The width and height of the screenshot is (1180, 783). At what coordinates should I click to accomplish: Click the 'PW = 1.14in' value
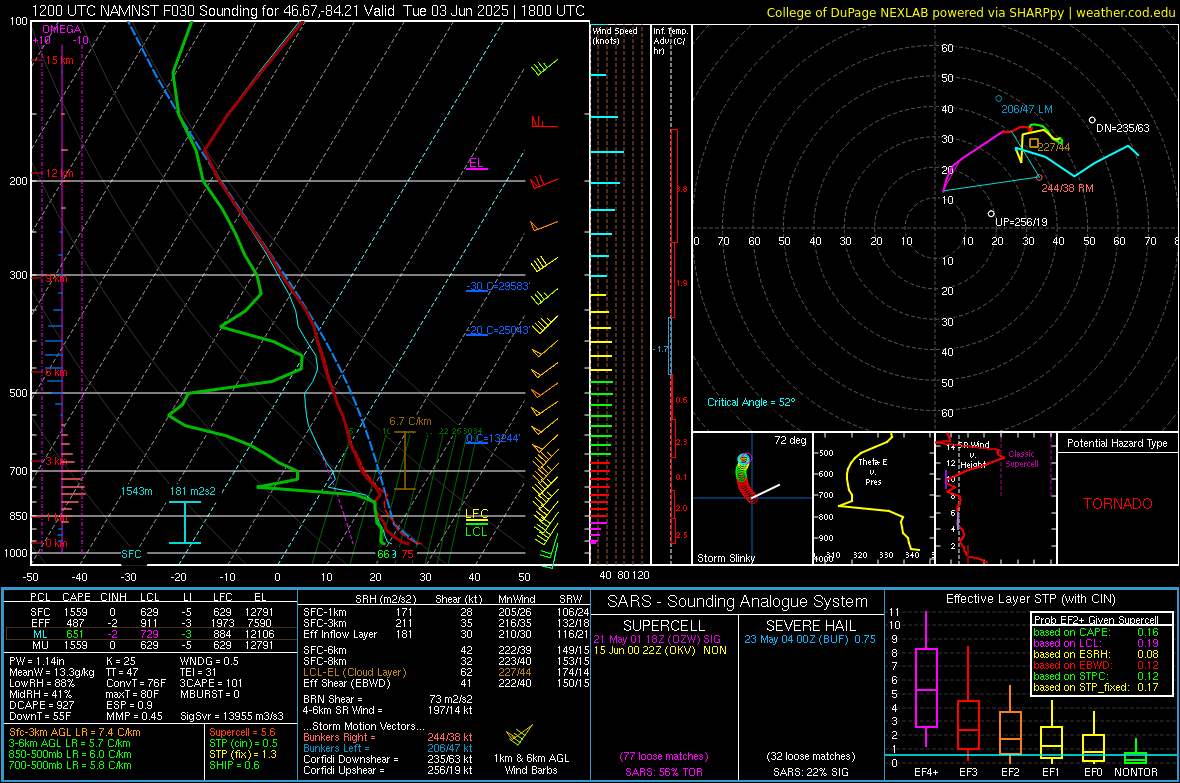[37, 661]
